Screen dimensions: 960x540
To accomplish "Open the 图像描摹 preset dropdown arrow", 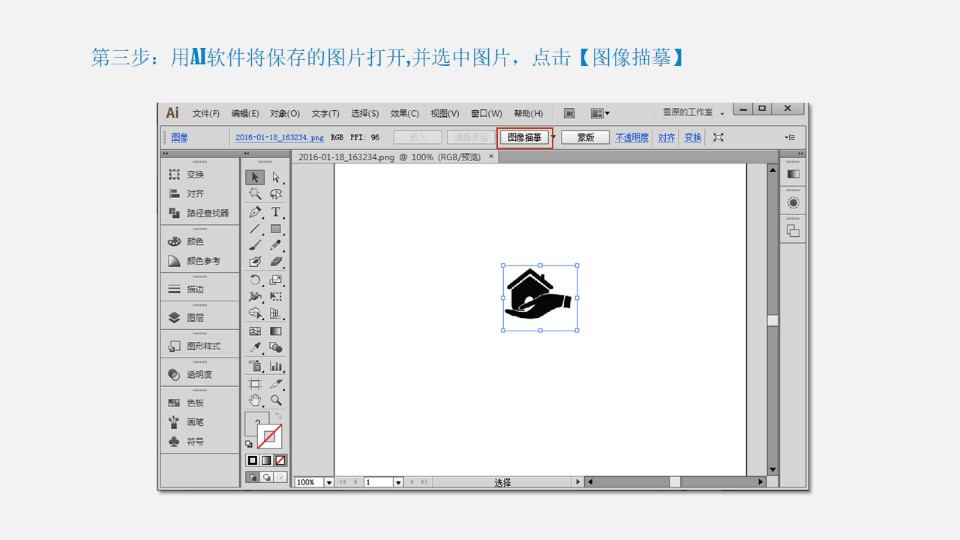I will tap(554, 137).
